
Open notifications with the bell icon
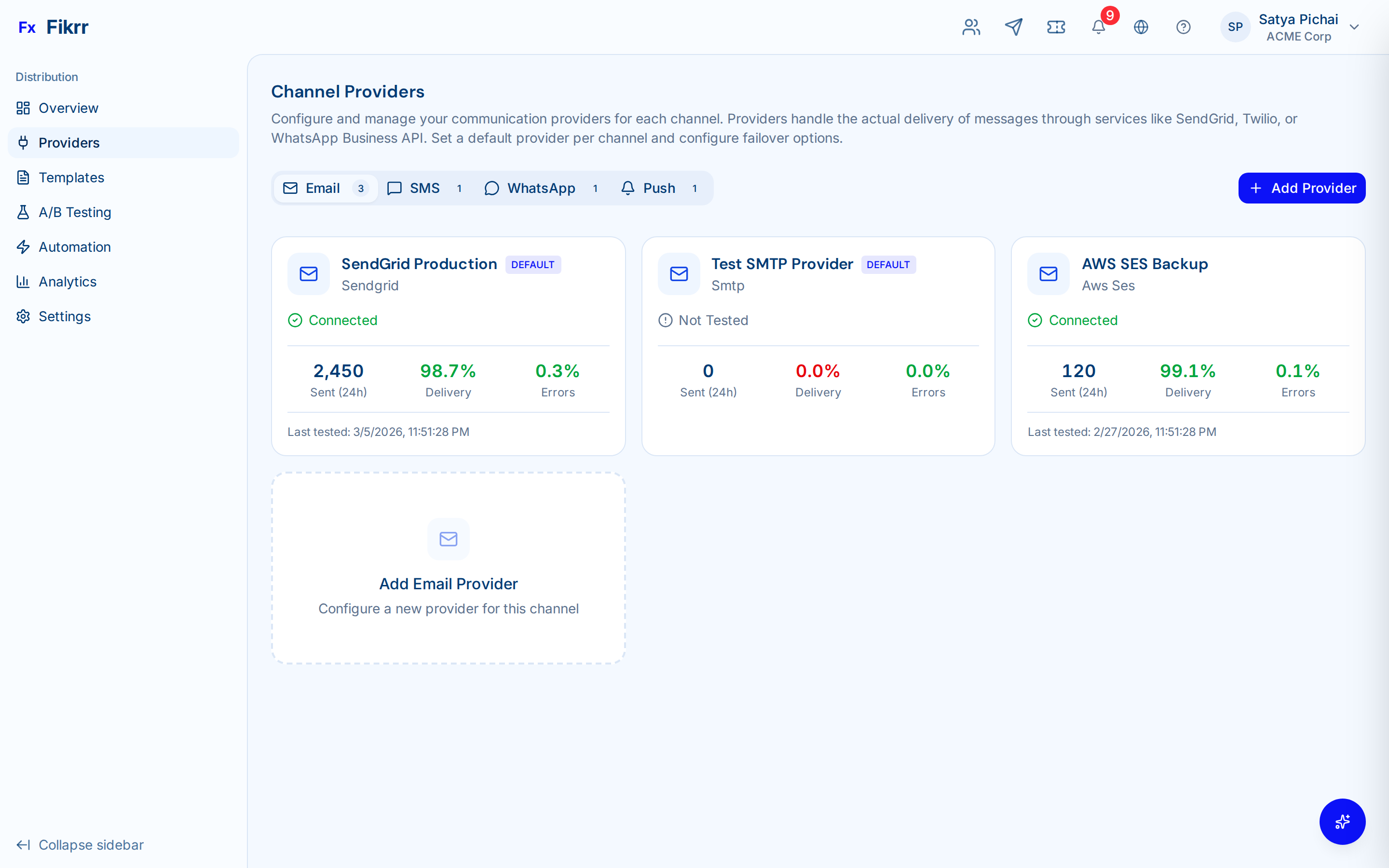coord(1098,27)
